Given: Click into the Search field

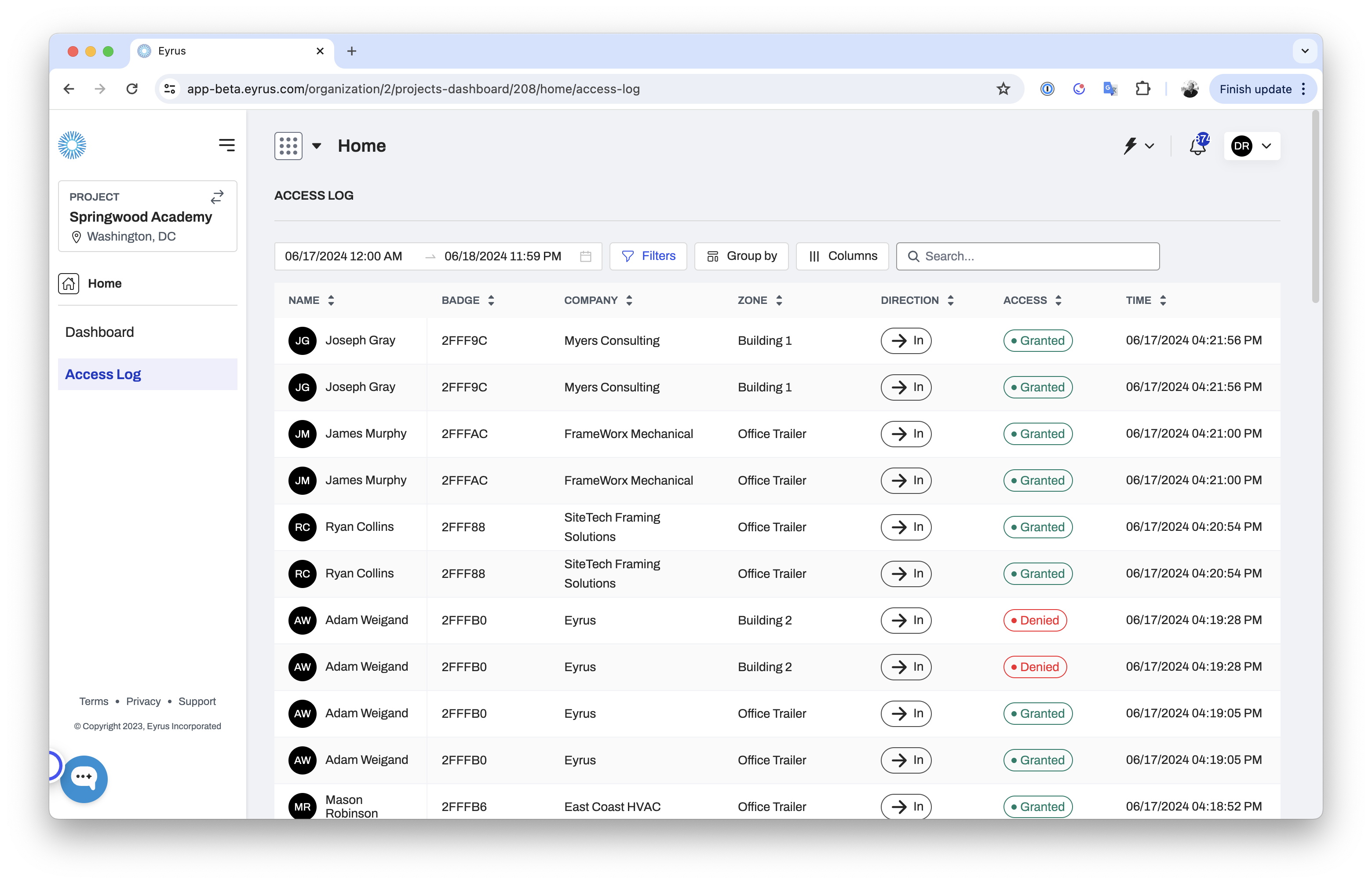Looking at the screenshot, I should (1027, 256).
